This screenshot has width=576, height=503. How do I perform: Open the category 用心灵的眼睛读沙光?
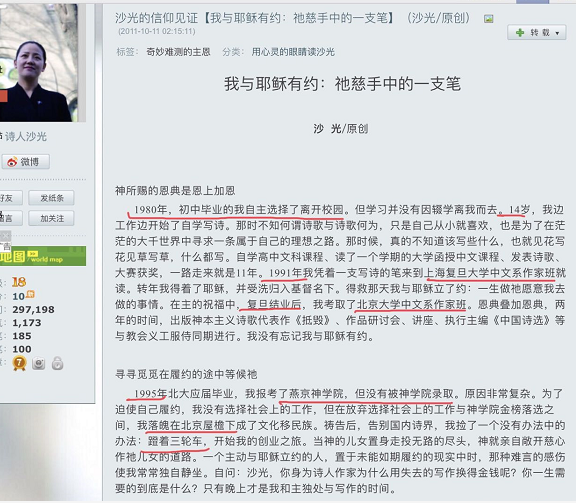293,52
